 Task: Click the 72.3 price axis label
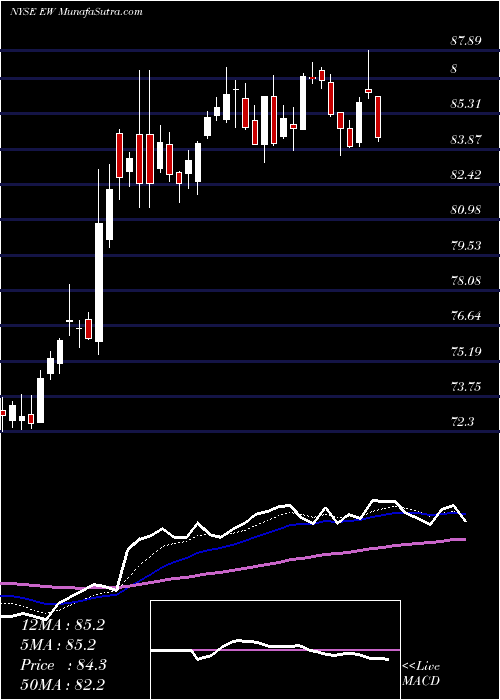tap(462, 422)
